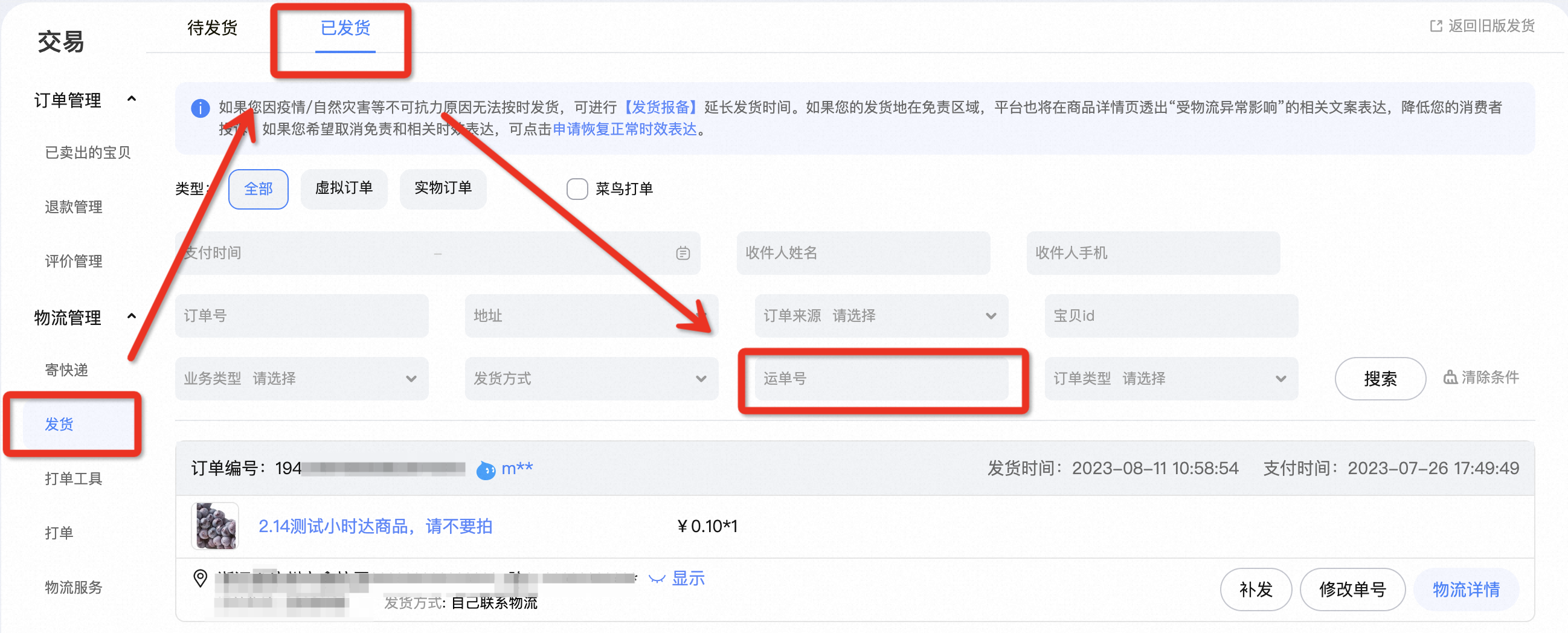The image size is (1568, 633).
Task: Click the calendar icon in payment time field
Action: coord(683,253)
